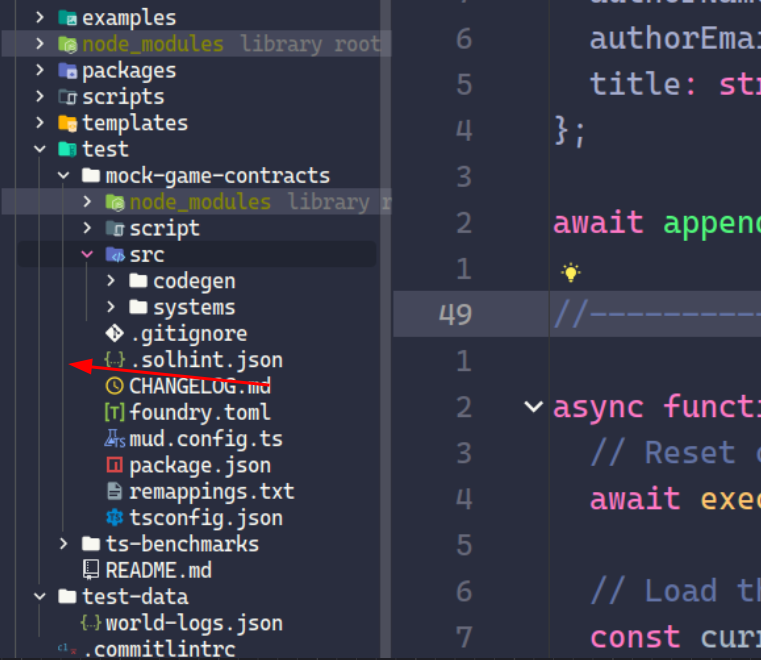This screenshot has height=660, width=761.
Task: Open the mud.config.ts file
Action: tap(206, 439)
